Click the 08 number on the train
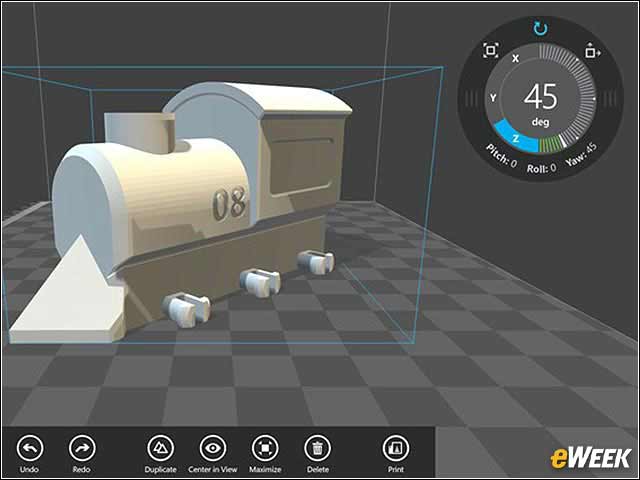The image size is (640, 480). (230, 203)
